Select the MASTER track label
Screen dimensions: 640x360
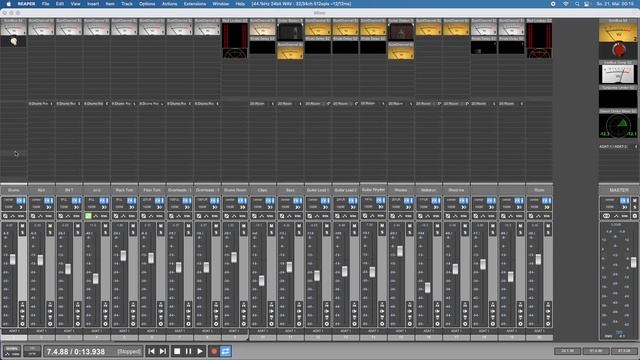click(x=619, y=190)
